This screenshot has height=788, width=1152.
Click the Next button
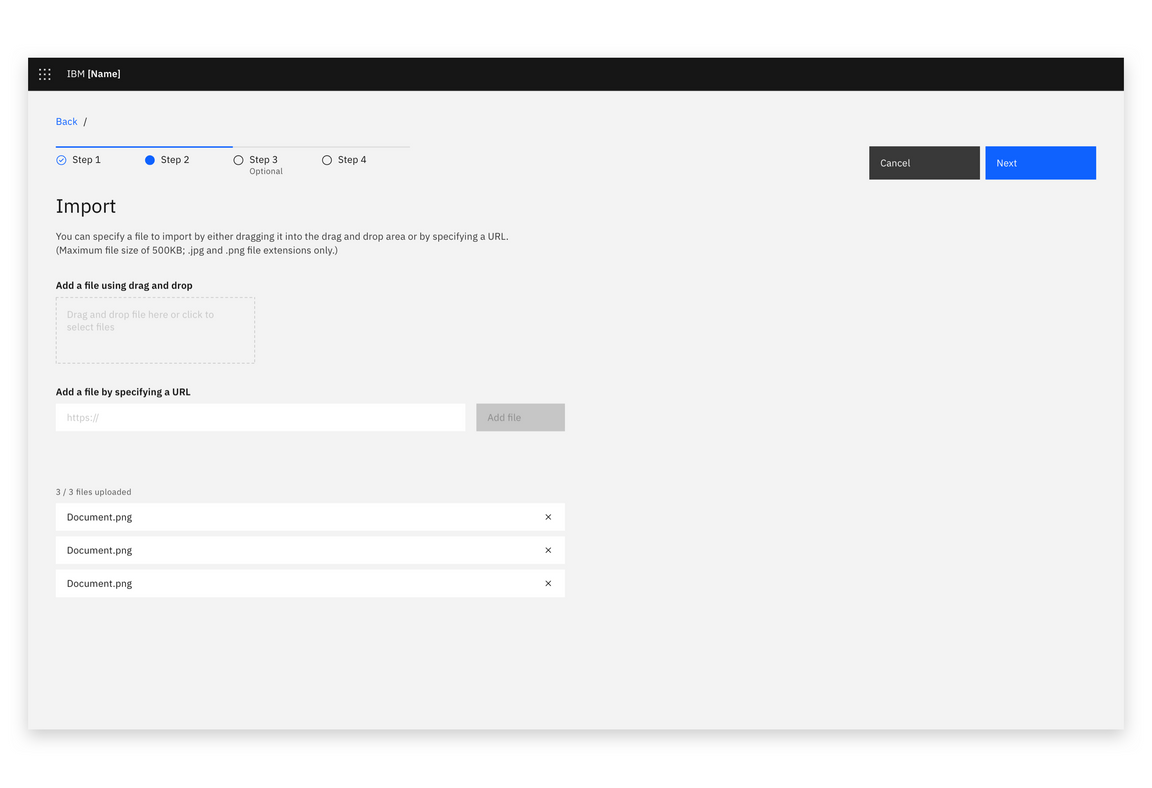(x=1040, y=162)
